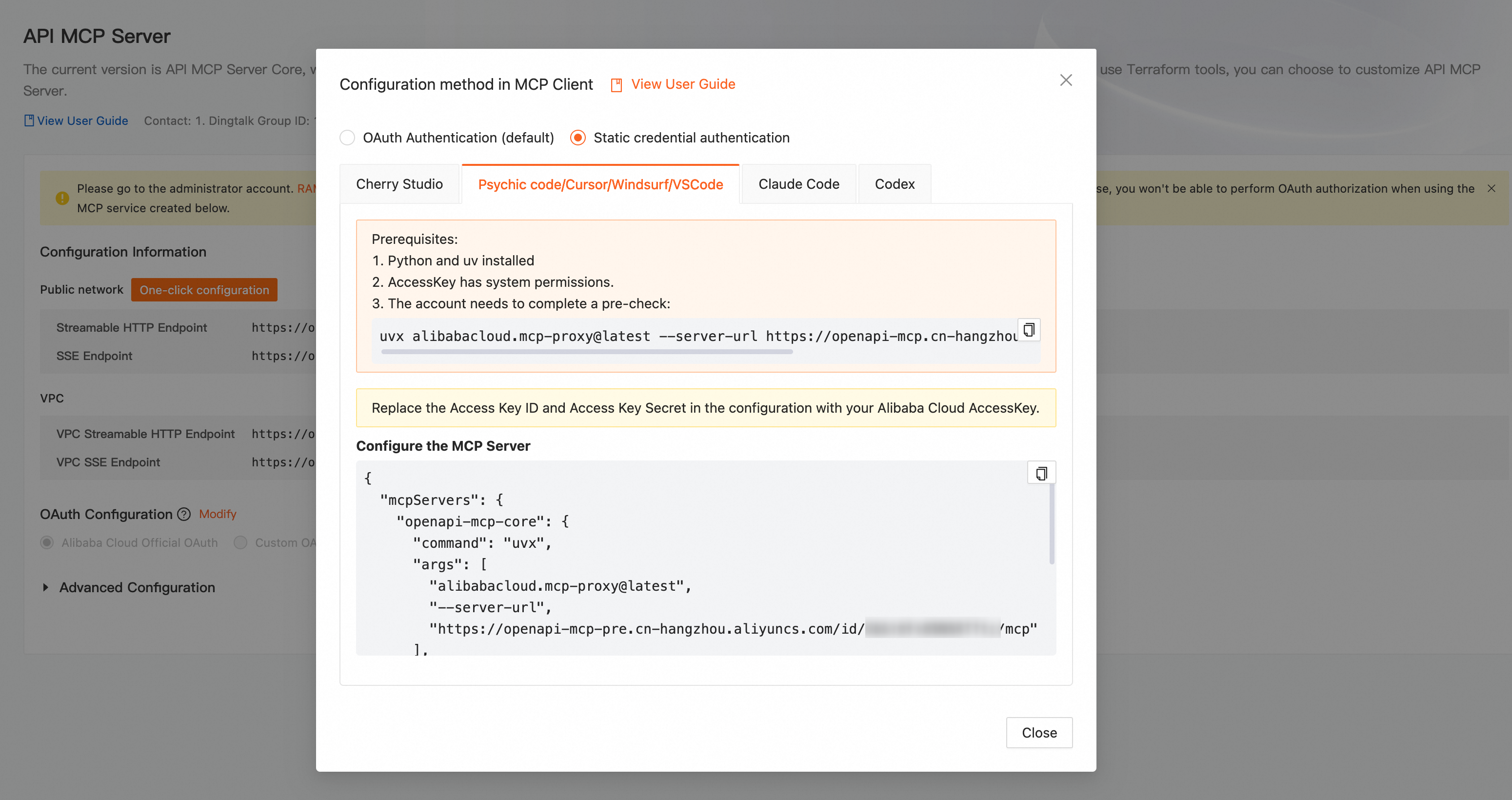Switch to the Cherry Studio tab

coord(399,184)
